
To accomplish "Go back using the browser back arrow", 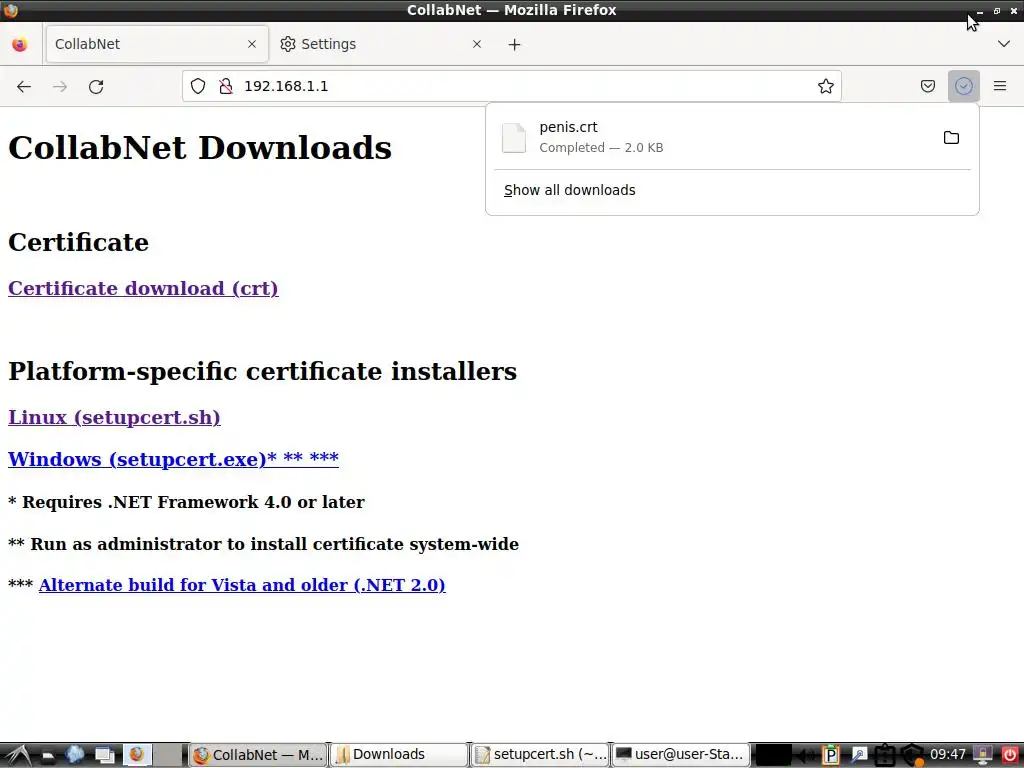I will tap(24, 86).
